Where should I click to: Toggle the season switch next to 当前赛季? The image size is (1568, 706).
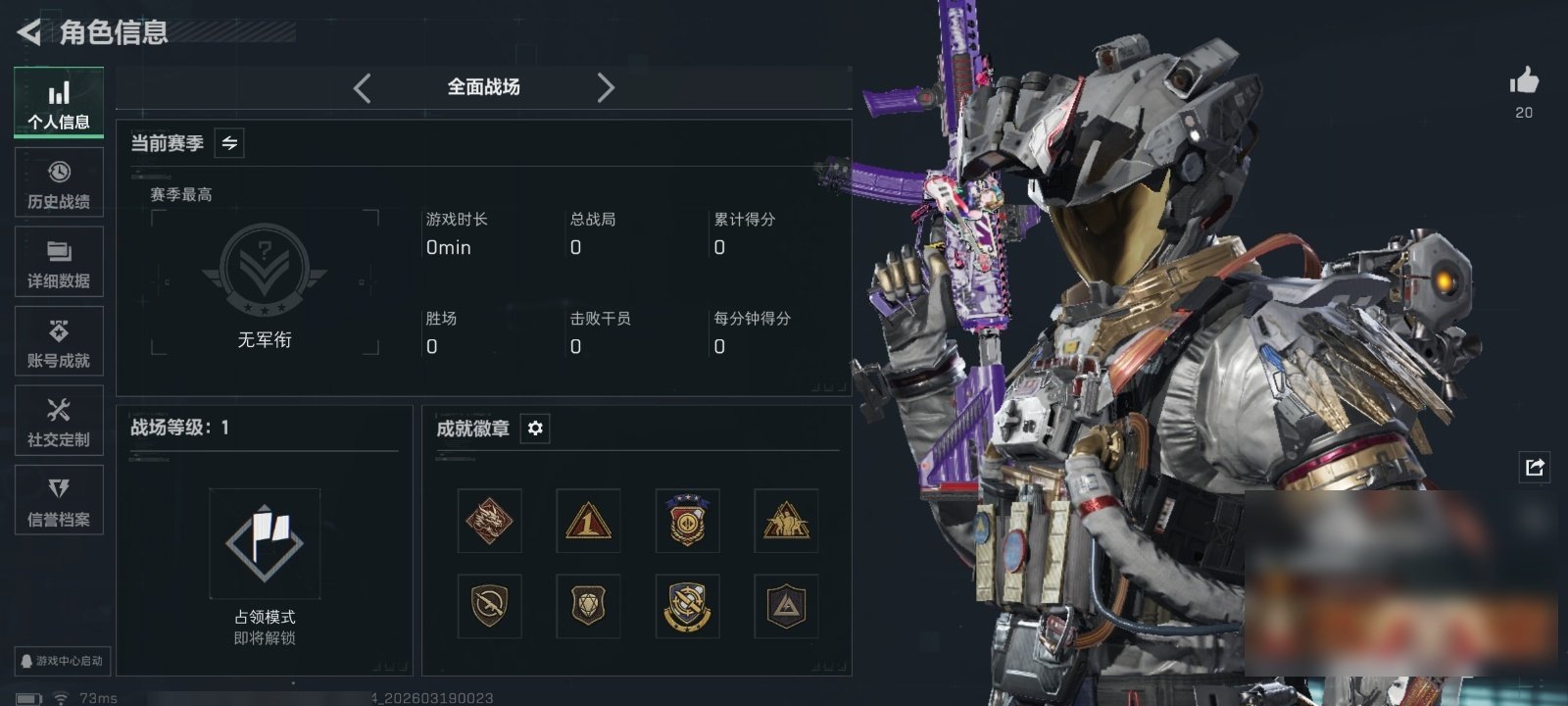229,143
